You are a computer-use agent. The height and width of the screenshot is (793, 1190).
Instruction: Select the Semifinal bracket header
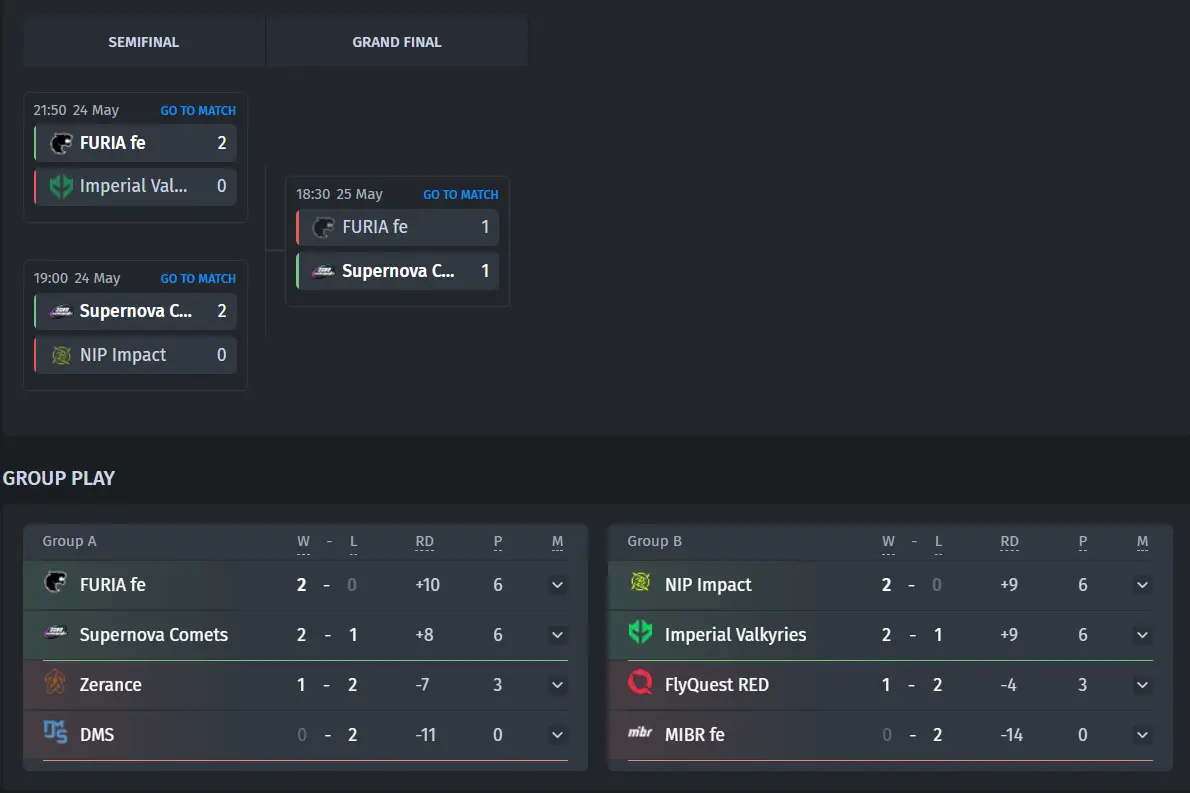[x=143, y=42]
